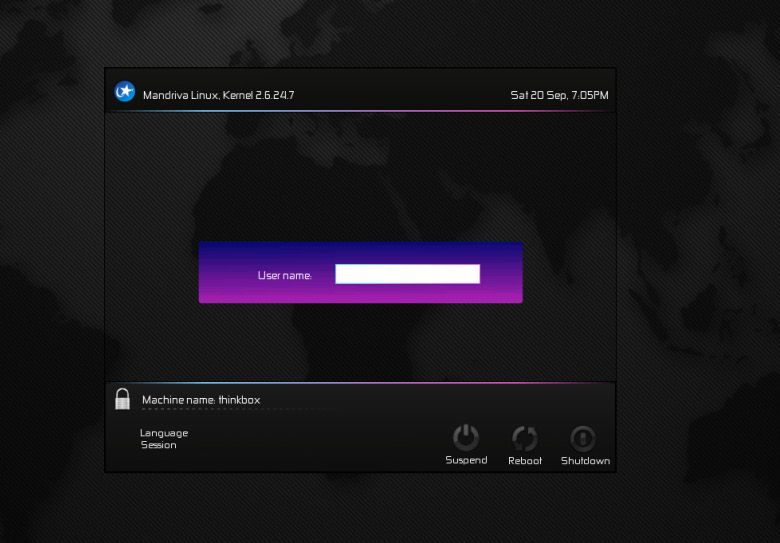Click the Suspend power icon
This screenshot has height=543, width=780.
click(x=466, y=437)
